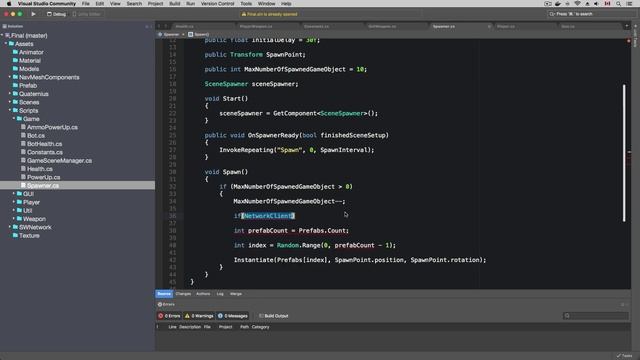Open the Spawn() member breadcrumb dropdown
The image size is (640, 360).
[x=199, y=34]
